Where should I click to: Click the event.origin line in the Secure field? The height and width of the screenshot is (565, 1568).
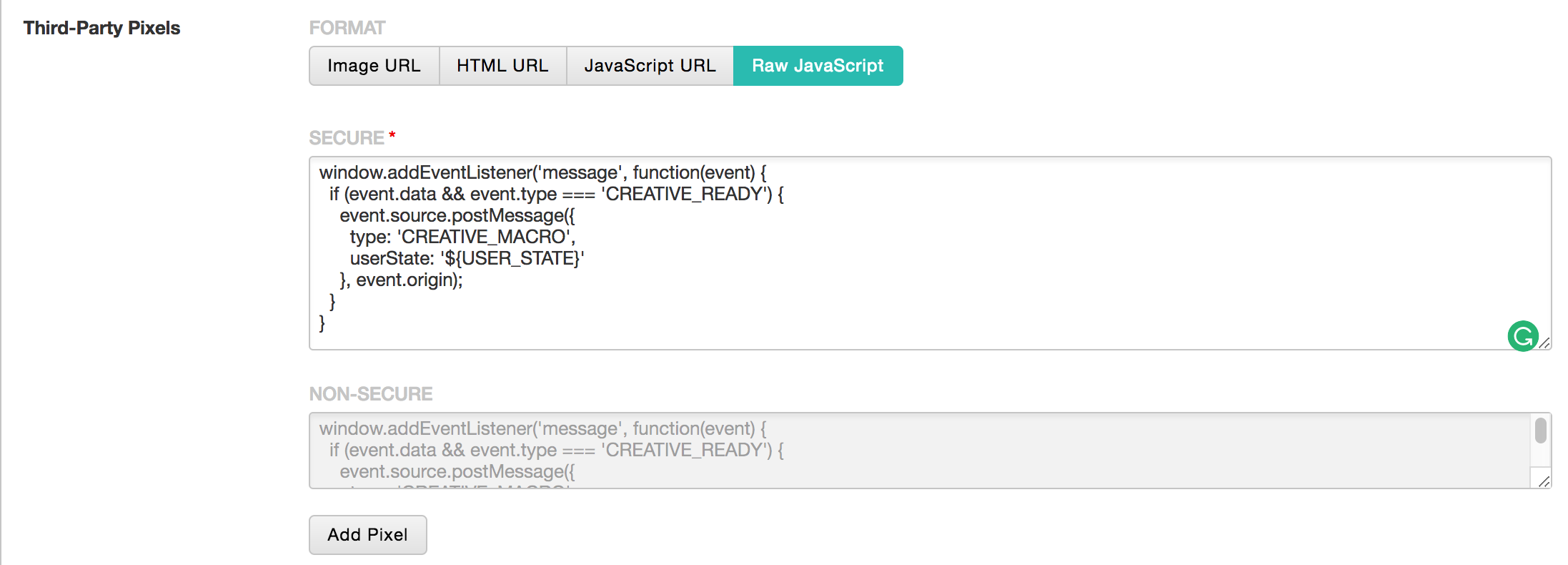coord(401,280)
